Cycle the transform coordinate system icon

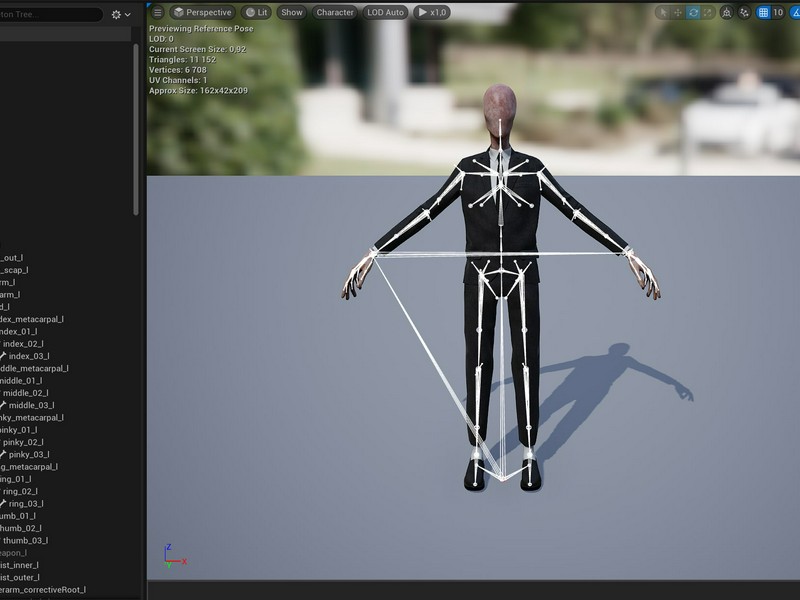click(727, 13)
